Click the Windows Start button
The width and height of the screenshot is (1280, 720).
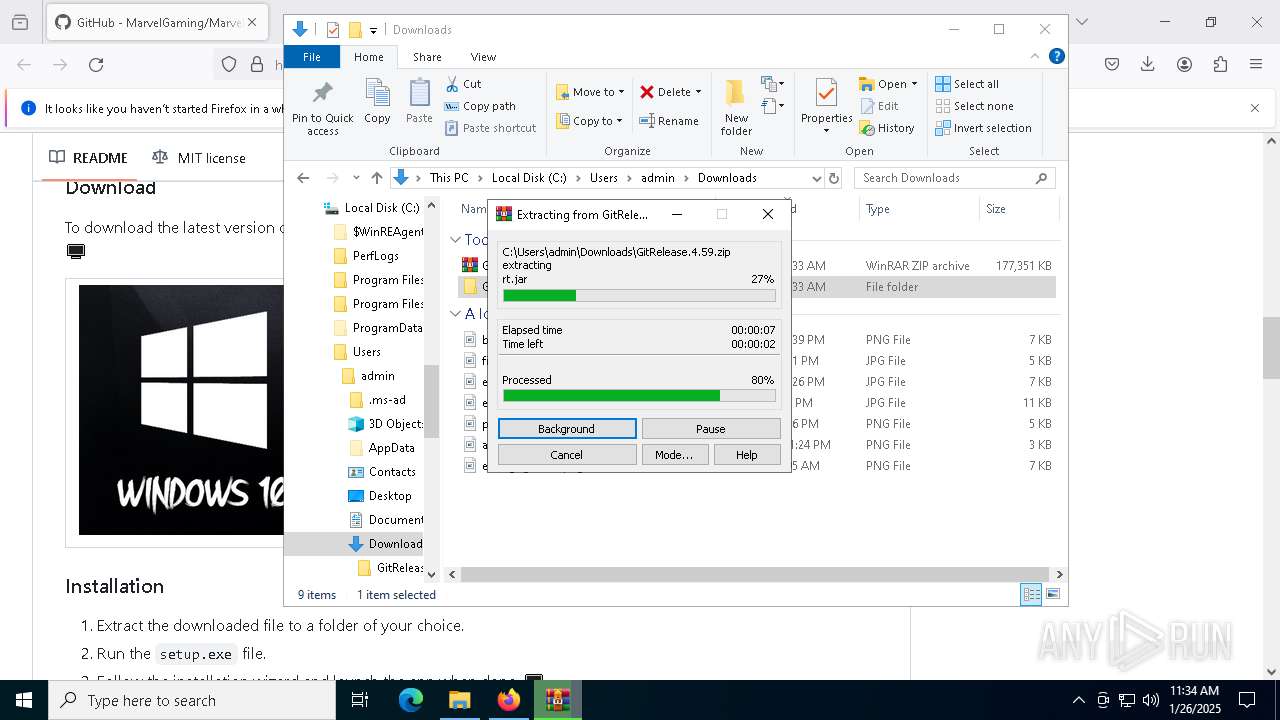tap(24, 700)
